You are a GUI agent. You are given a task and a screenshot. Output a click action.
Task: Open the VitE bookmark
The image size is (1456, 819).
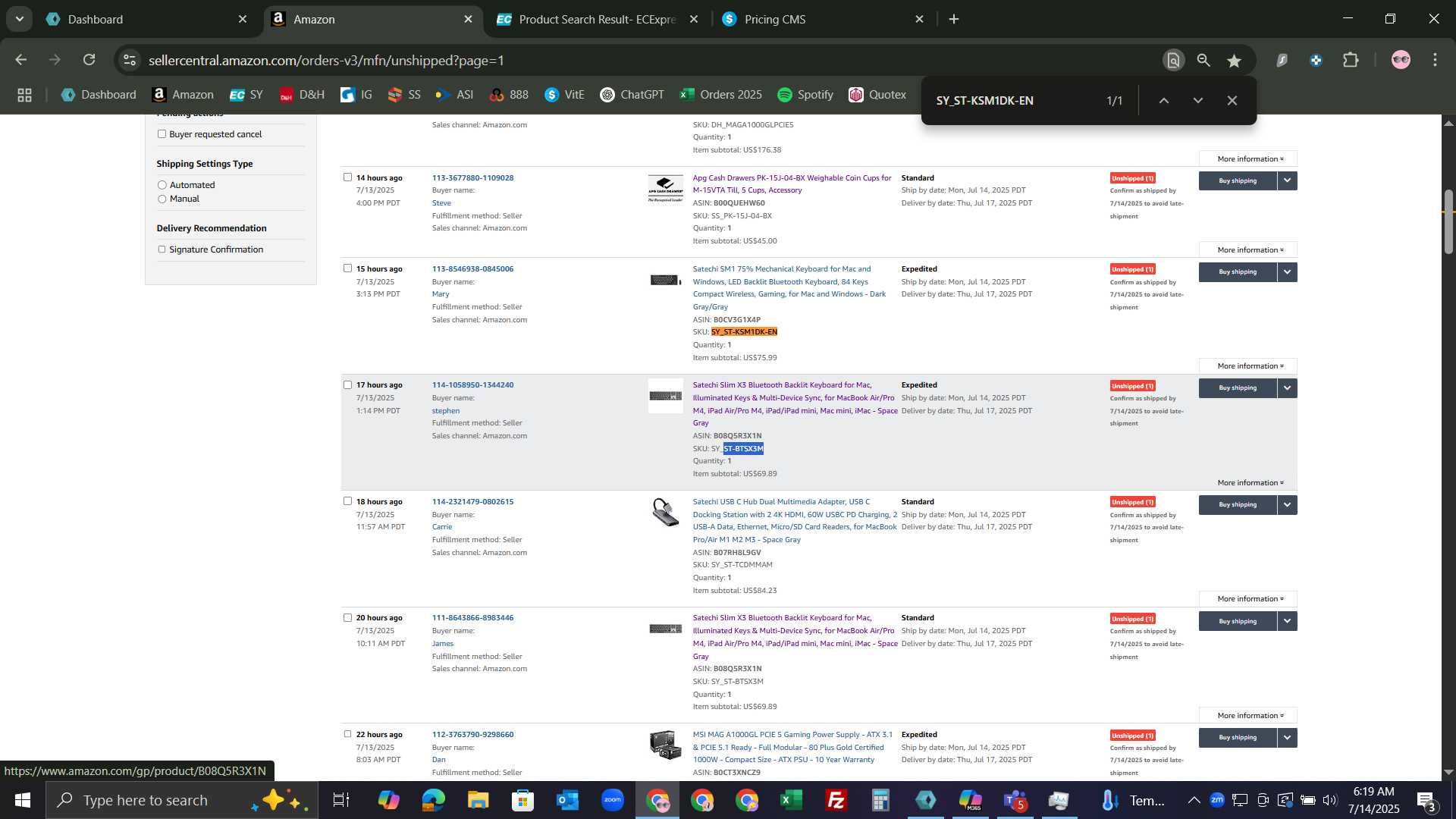(x=565, y=95)
